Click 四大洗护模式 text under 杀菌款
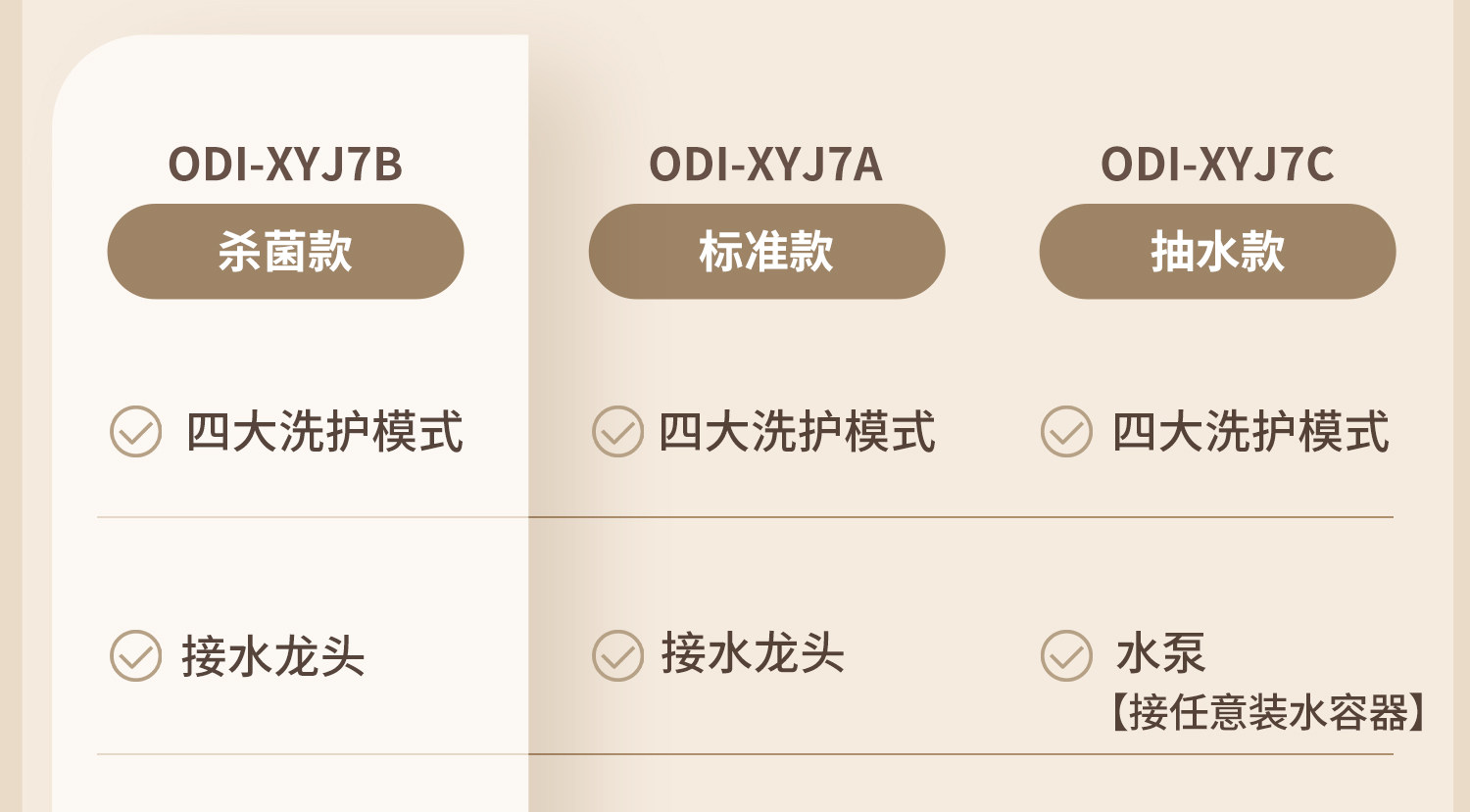Screen dimensions: 1470x812 (324, 432)
